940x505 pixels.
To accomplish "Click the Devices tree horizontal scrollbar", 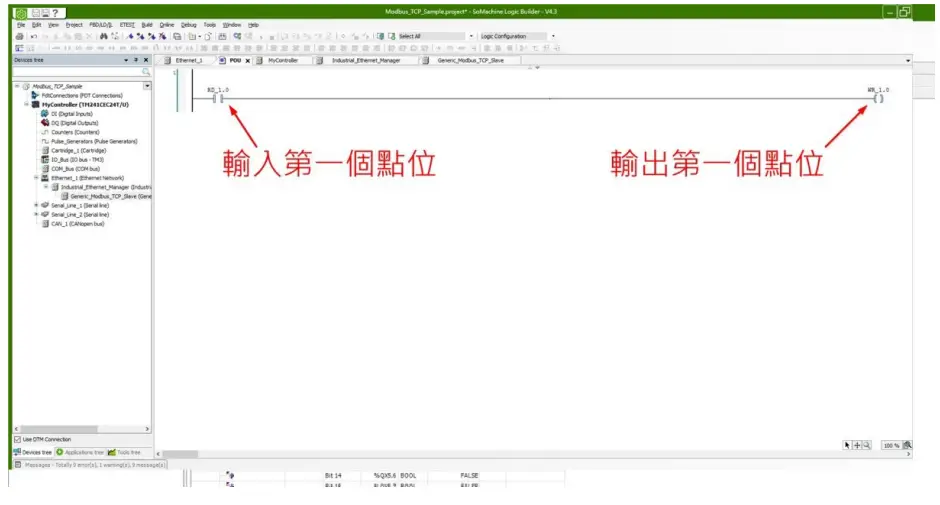I will (x=82, y=429).
